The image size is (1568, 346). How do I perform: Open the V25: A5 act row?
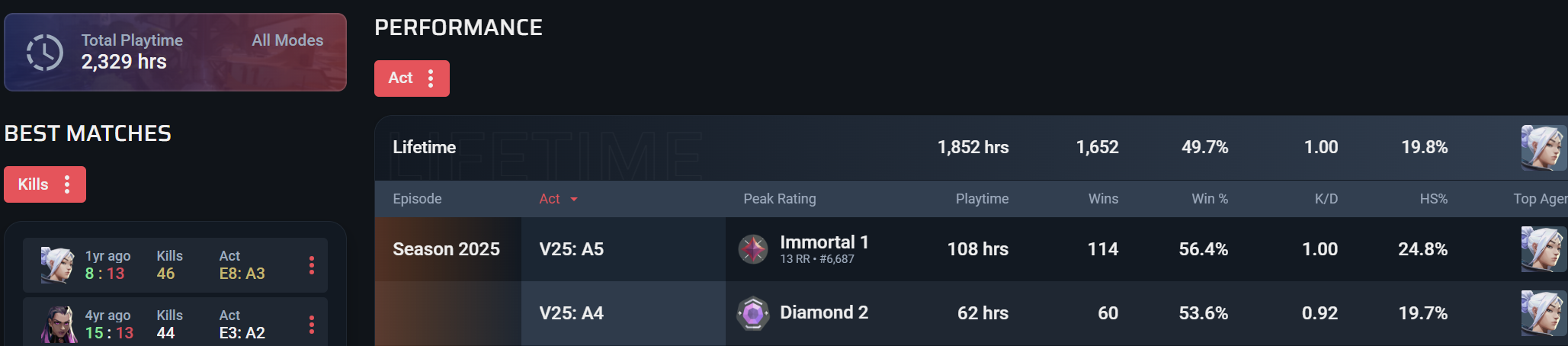[571, 249]
